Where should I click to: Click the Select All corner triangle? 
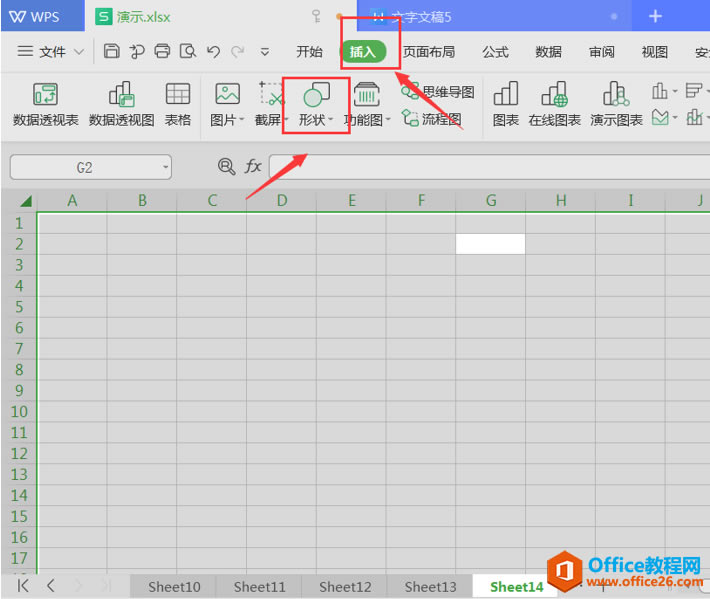point(26,201)
